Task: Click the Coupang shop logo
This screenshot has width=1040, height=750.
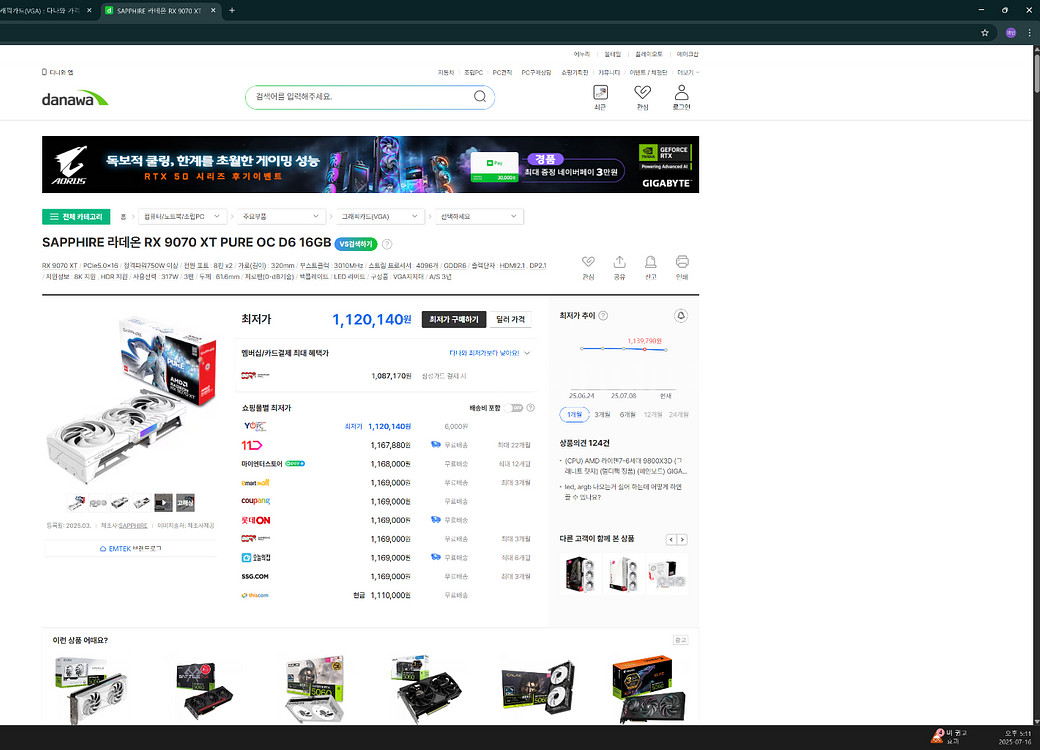Action: point(255,501)
